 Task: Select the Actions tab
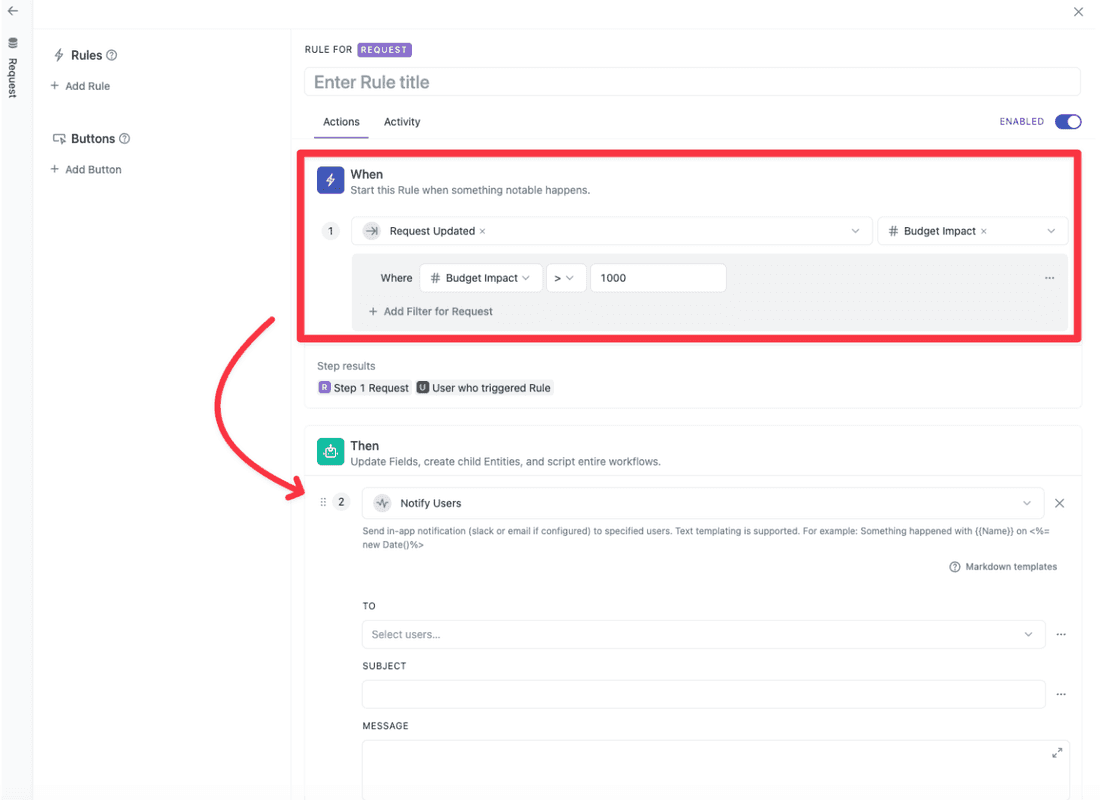click(x=341, y=122)
